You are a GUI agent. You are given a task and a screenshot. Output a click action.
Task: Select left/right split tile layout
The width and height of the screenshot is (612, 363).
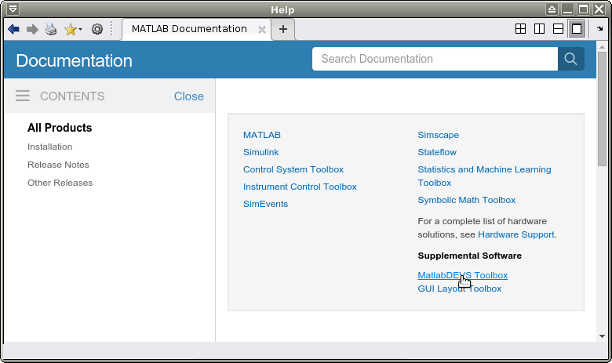pos(539,29)
